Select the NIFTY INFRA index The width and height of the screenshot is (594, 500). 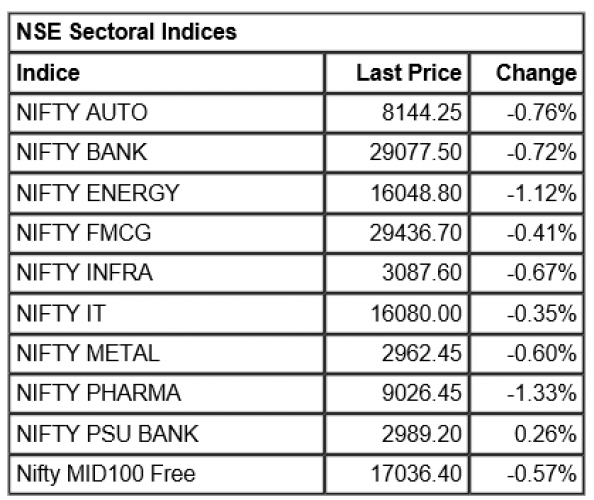pos(84,273)
